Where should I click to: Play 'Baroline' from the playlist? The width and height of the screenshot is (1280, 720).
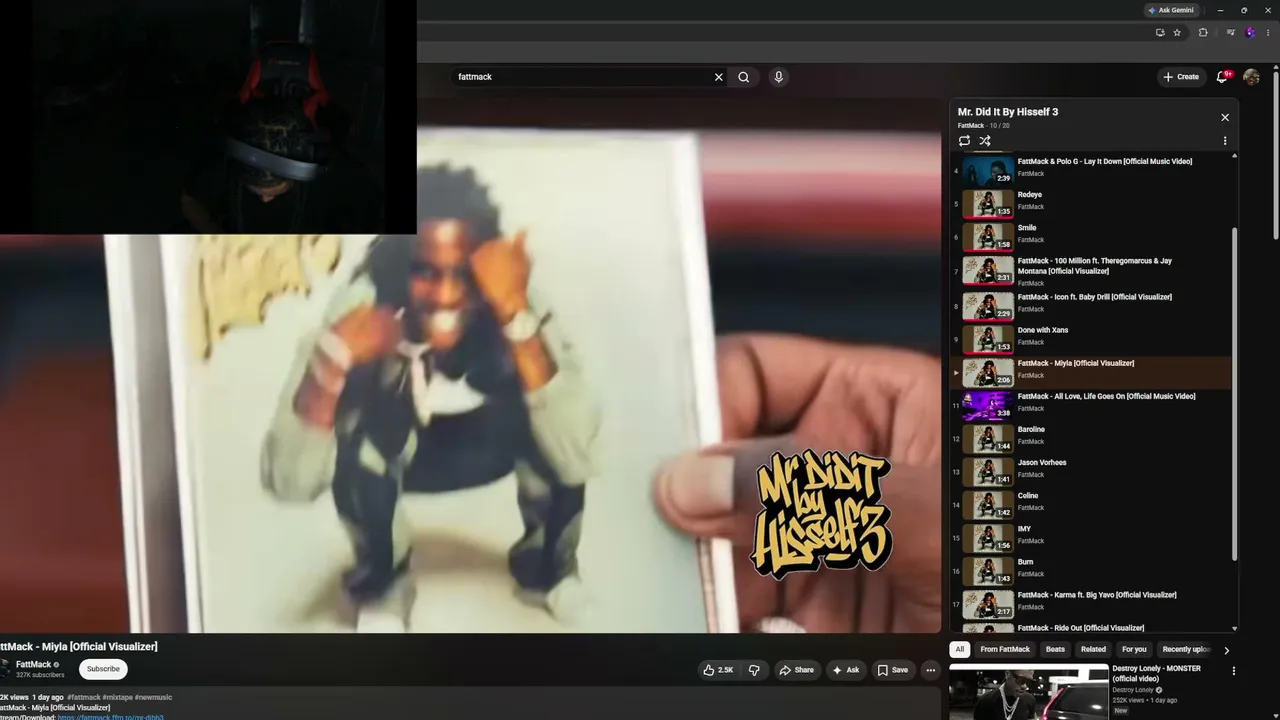click(x=1092, y=439)
